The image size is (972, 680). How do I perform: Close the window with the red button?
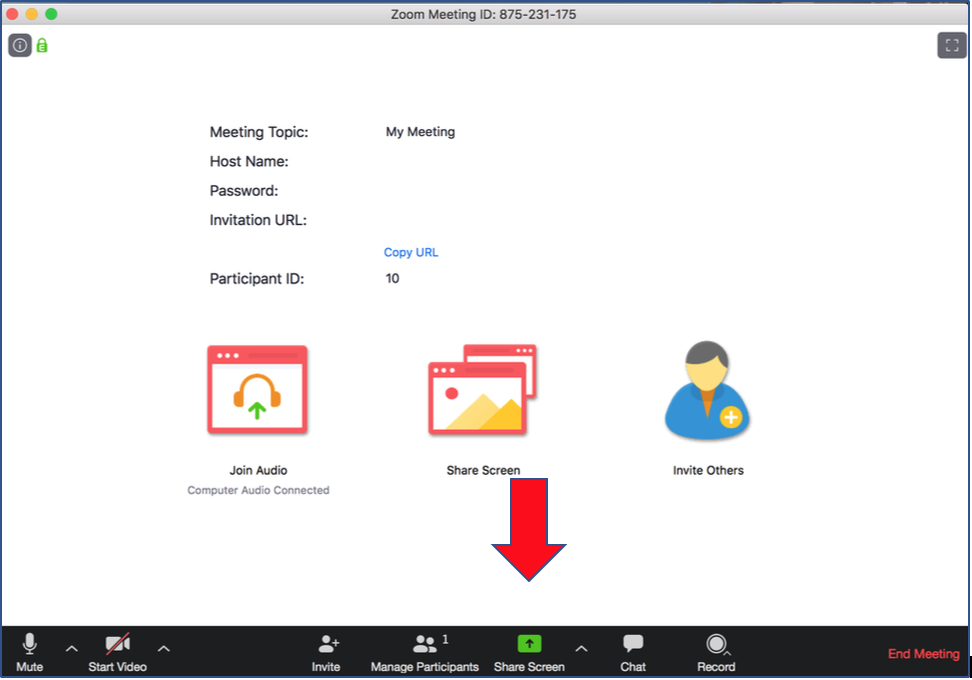click(12, 14)
